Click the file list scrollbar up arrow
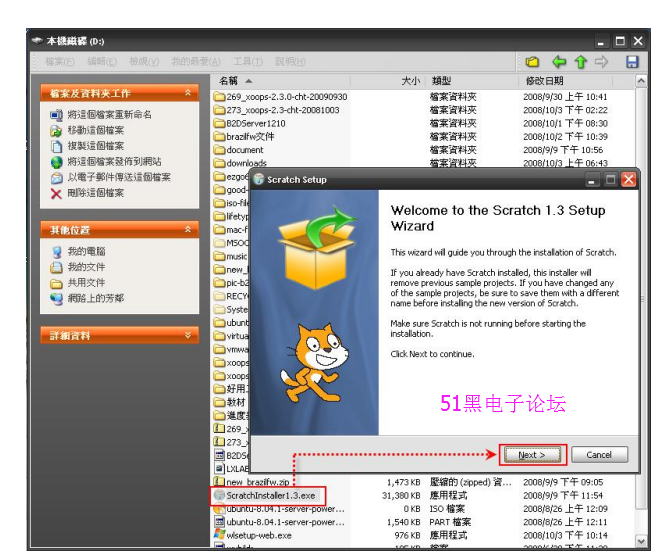This screenshot has height=559, width=661. click(x=641, y=81)
